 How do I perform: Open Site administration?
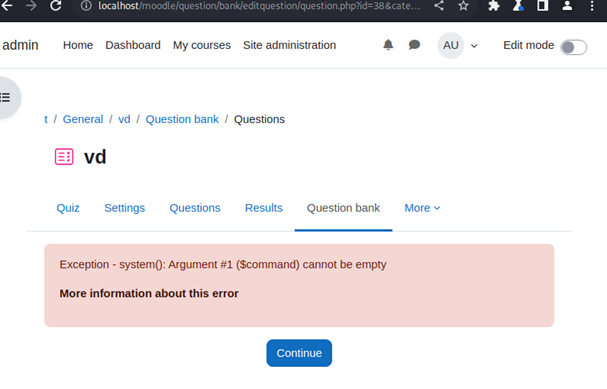click(290, 45)
